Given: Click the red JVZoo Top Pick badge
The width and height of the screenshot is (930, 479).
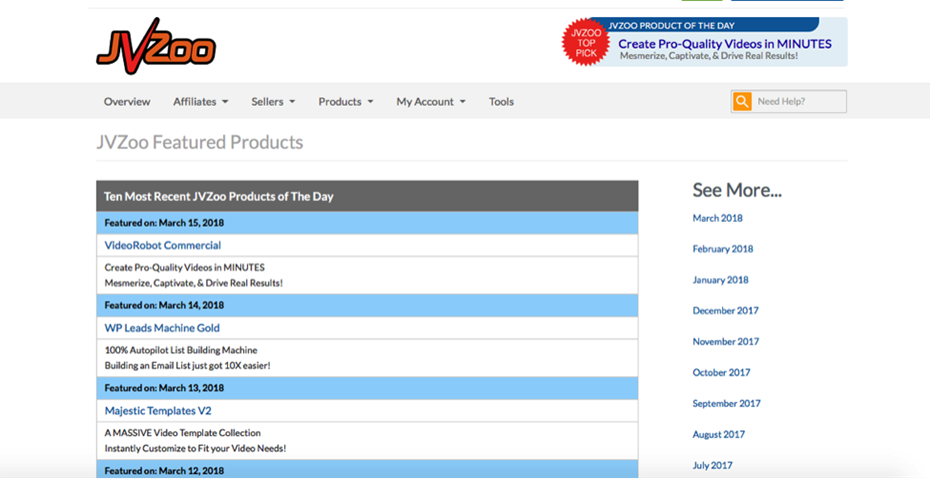Looking at the screenshot, I should click(585, 42).
